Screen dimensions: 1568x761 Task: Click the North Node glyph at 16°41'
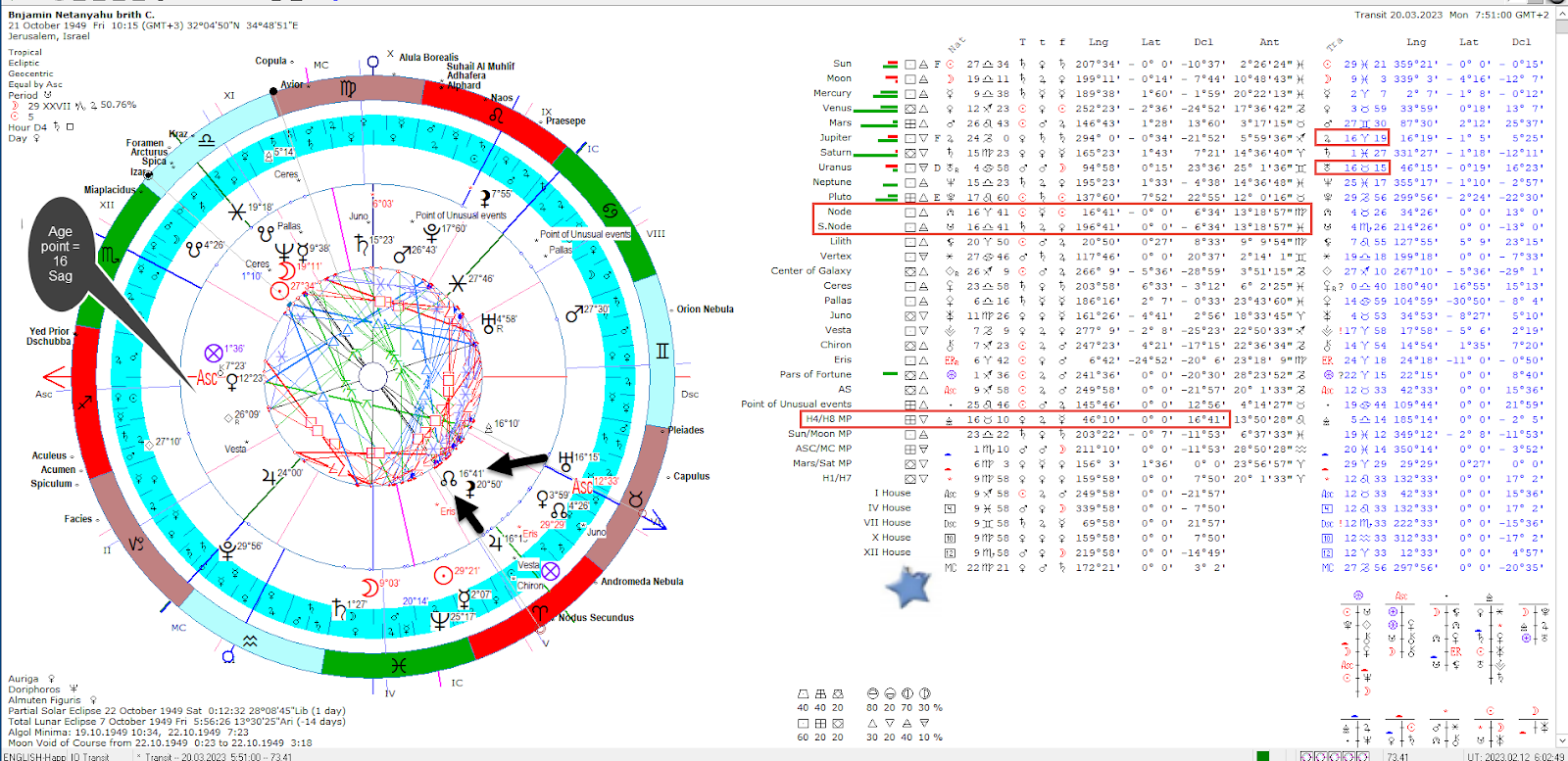coord(449,478)
